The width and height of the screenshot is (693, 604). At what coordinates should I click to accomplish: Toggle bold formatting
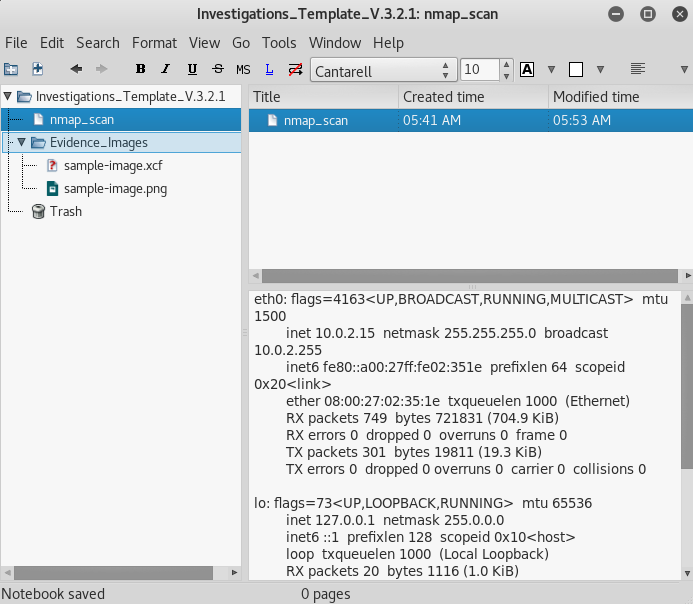tap(140, 69)
